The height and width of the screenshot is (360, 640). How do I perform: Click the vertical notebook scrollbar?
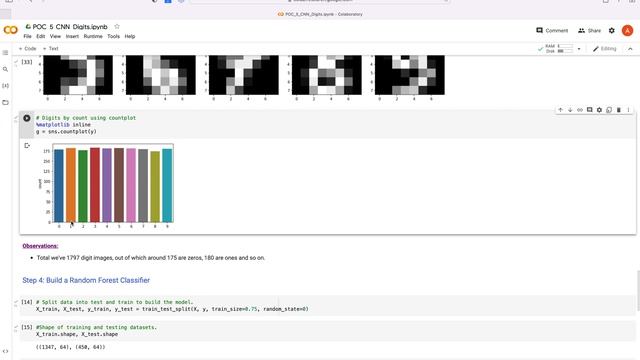click(638, 290)
